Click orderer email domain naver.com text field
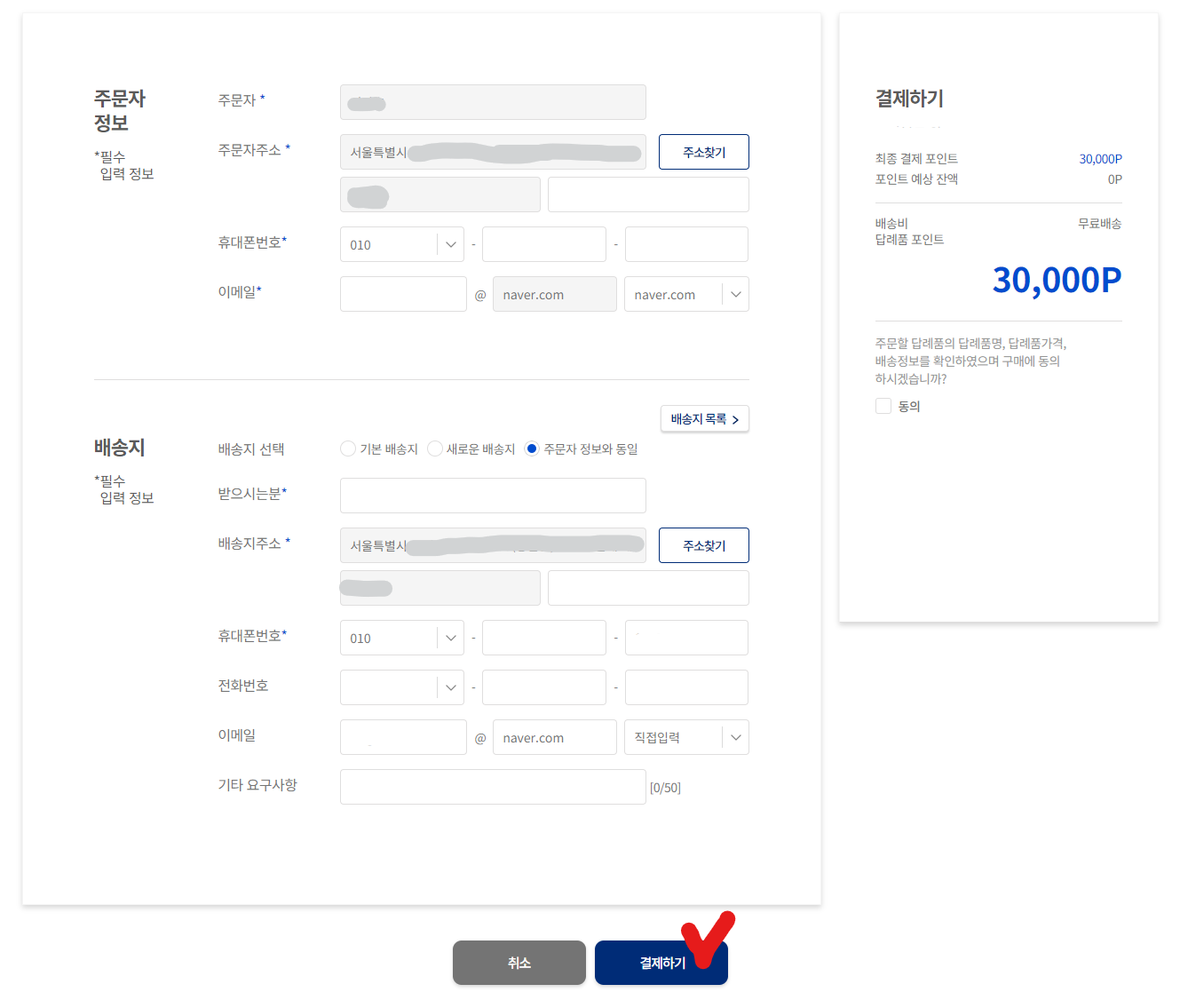Image resolution: width=1180 pixels, height=1008 pixels. pyautogui.click(x=555, y=294)
